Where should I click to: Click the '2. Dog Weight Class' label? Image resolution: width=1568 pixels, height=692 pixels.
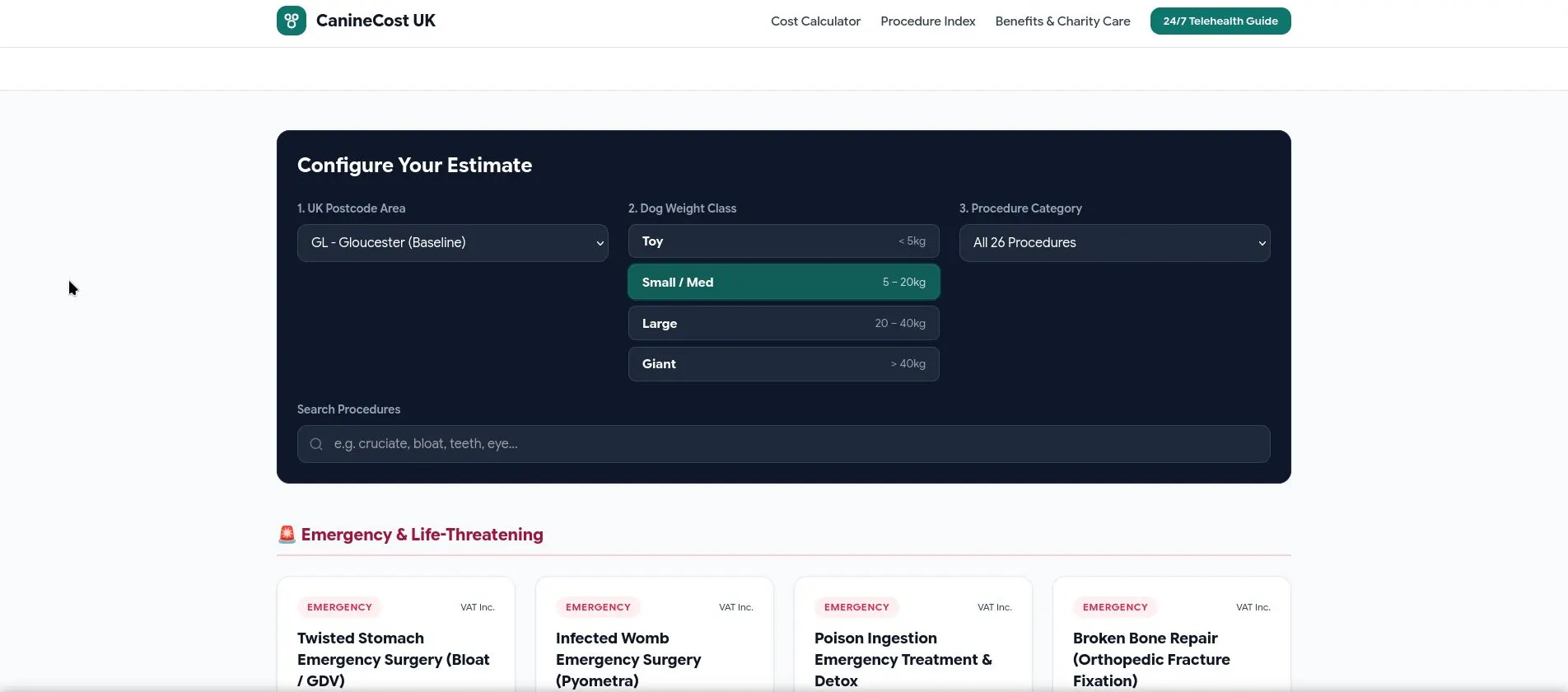click(x=683, y=208)
